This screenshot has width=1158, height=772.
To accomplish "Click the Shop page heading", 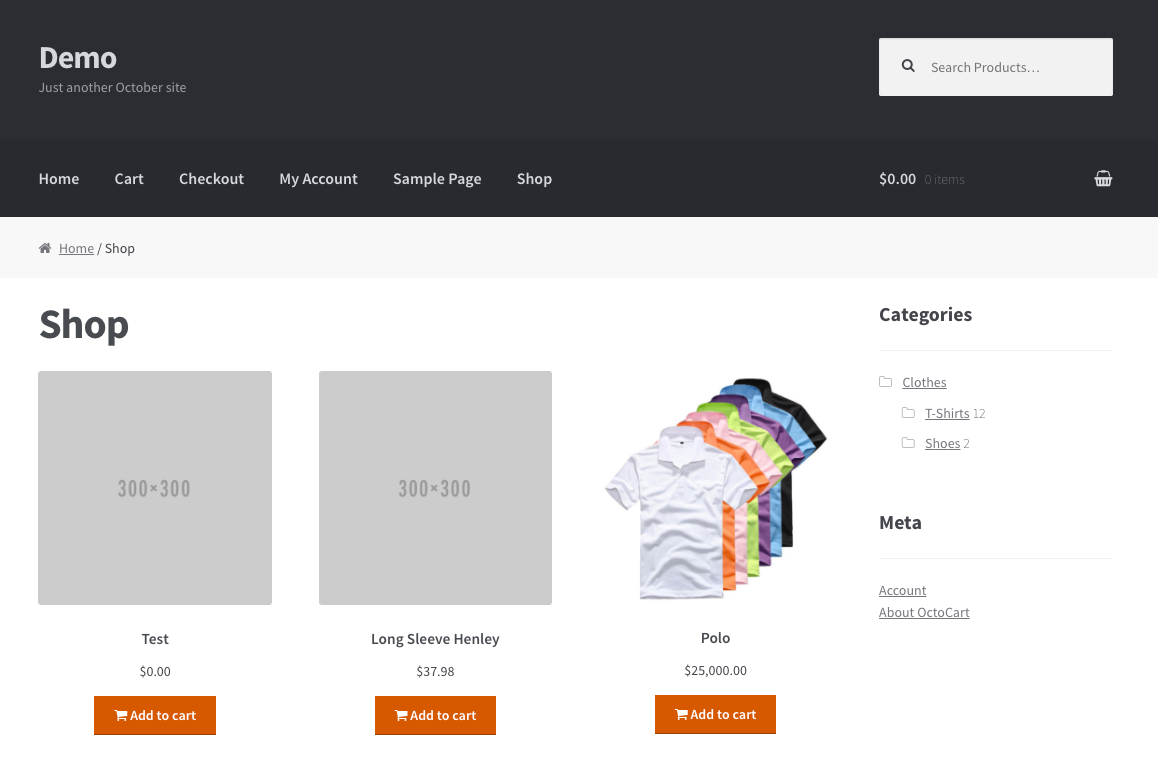I will coord(84,325).
